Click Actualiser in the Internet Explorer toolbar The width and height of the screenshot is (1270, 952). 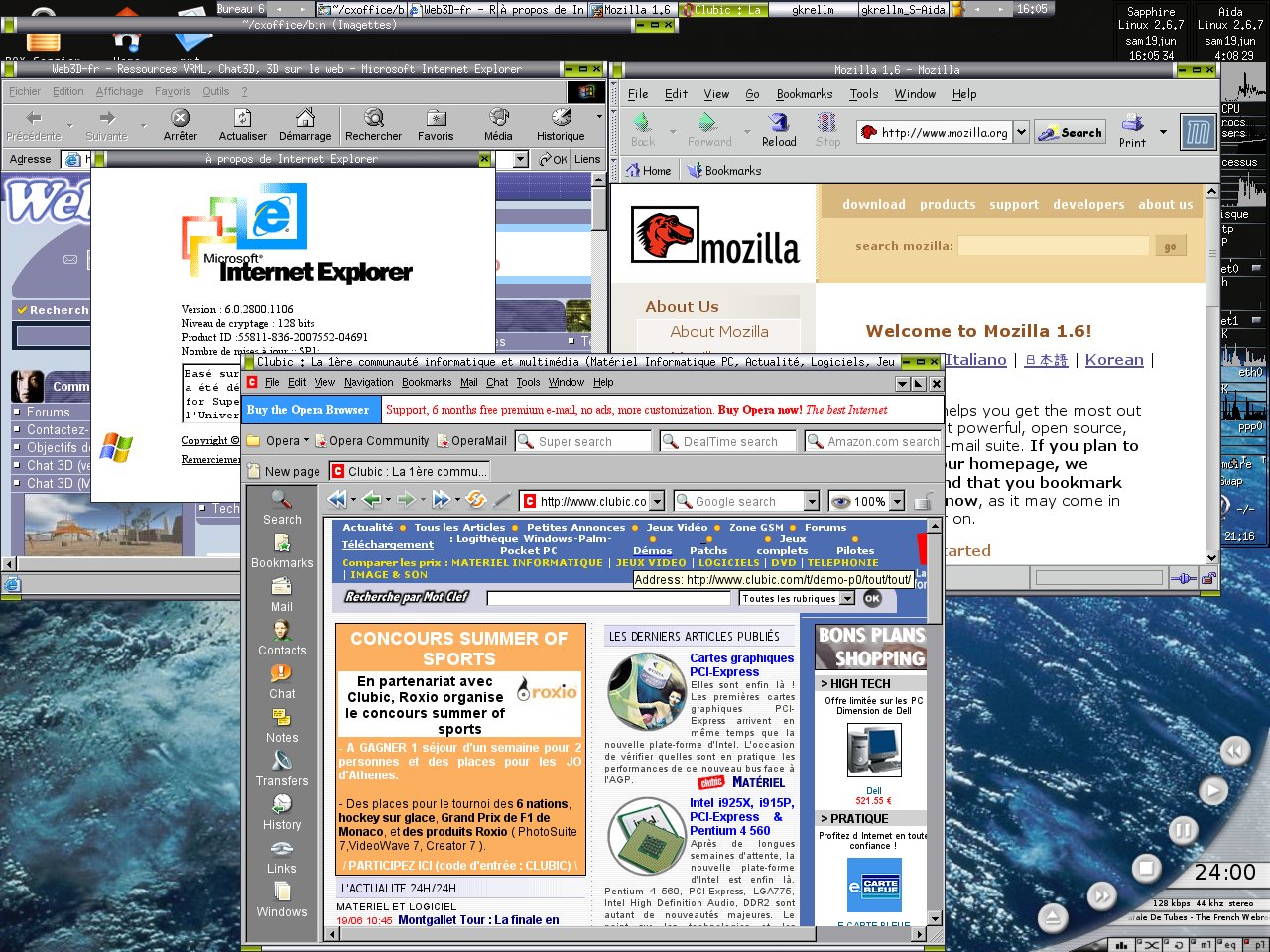point(243,126)
